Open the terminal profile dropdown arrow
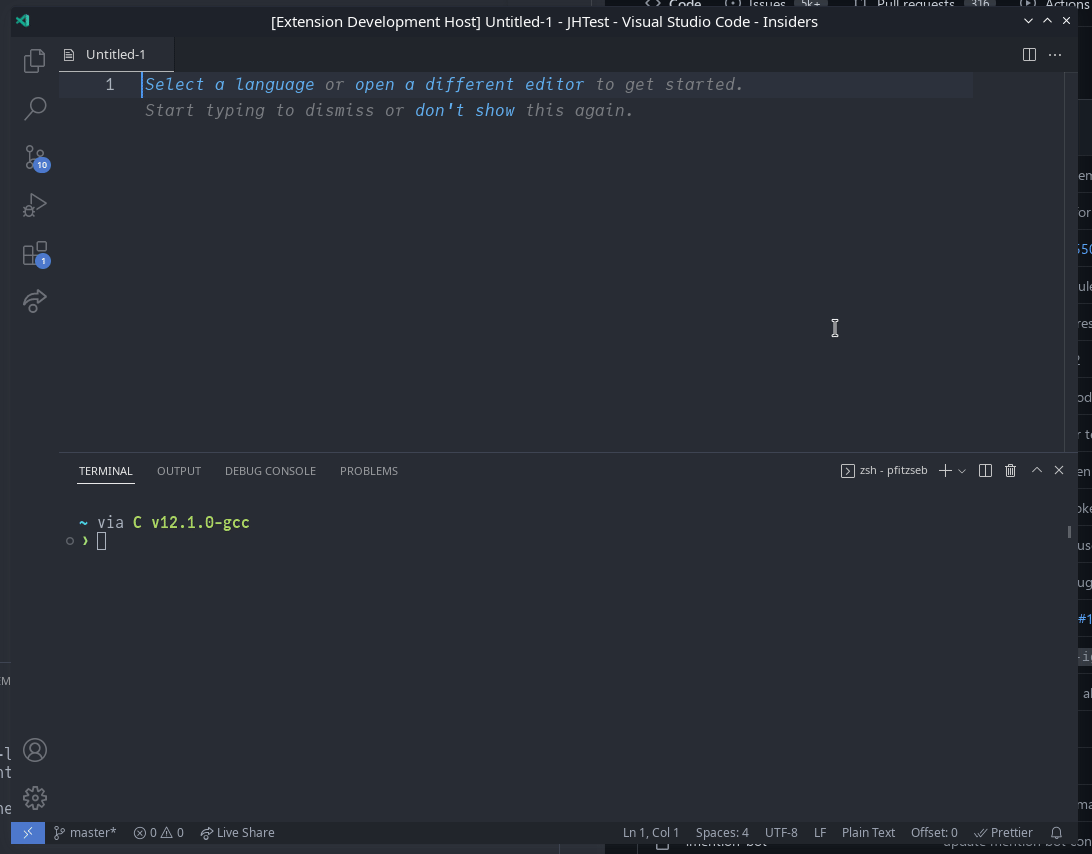This screenshot has height=854, width=1092. pos(962,470)
